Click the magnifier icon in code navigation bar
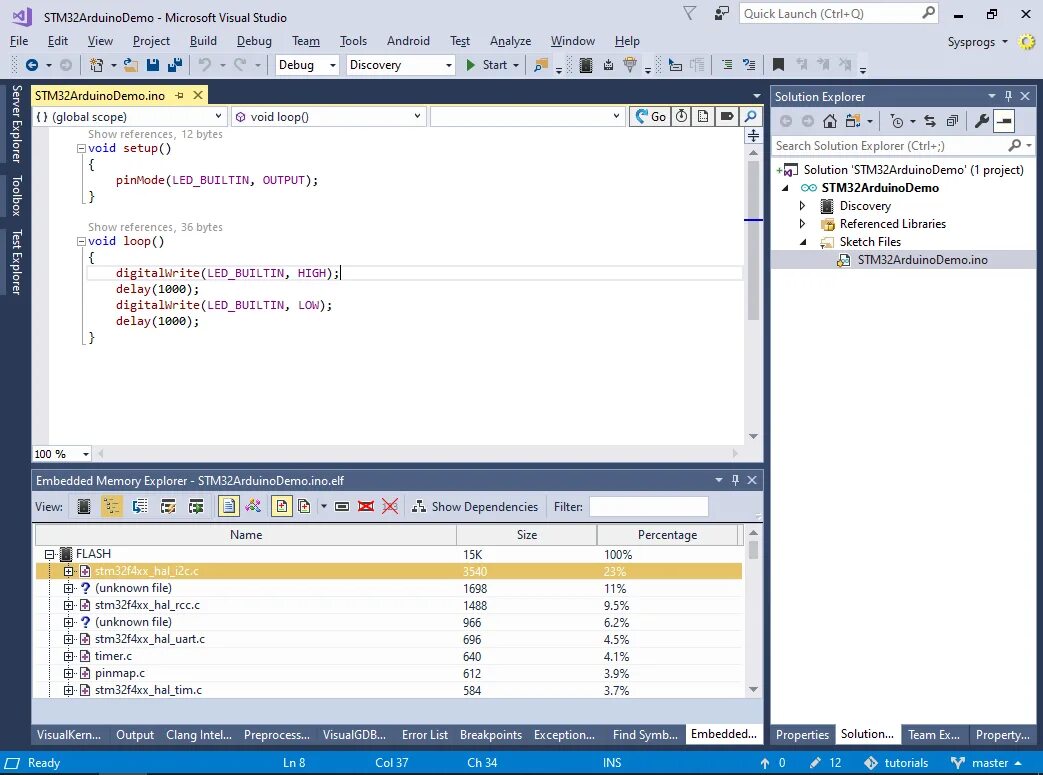The height and width of the screenshot is (775, 1043). (x=750, y=116)
